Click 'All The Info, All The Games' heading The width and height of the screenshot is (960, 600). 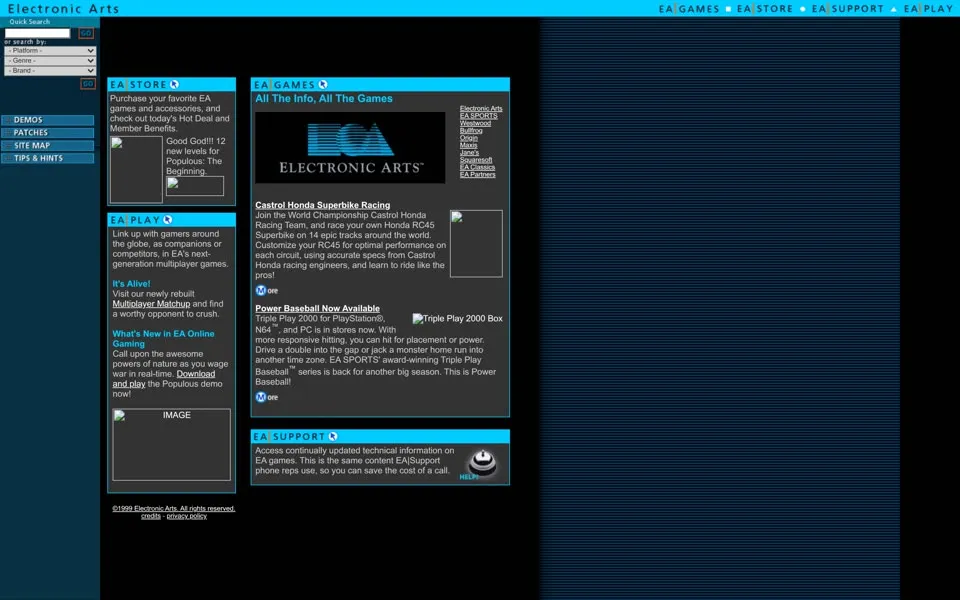pyautogui.click(x=324, y=99)
